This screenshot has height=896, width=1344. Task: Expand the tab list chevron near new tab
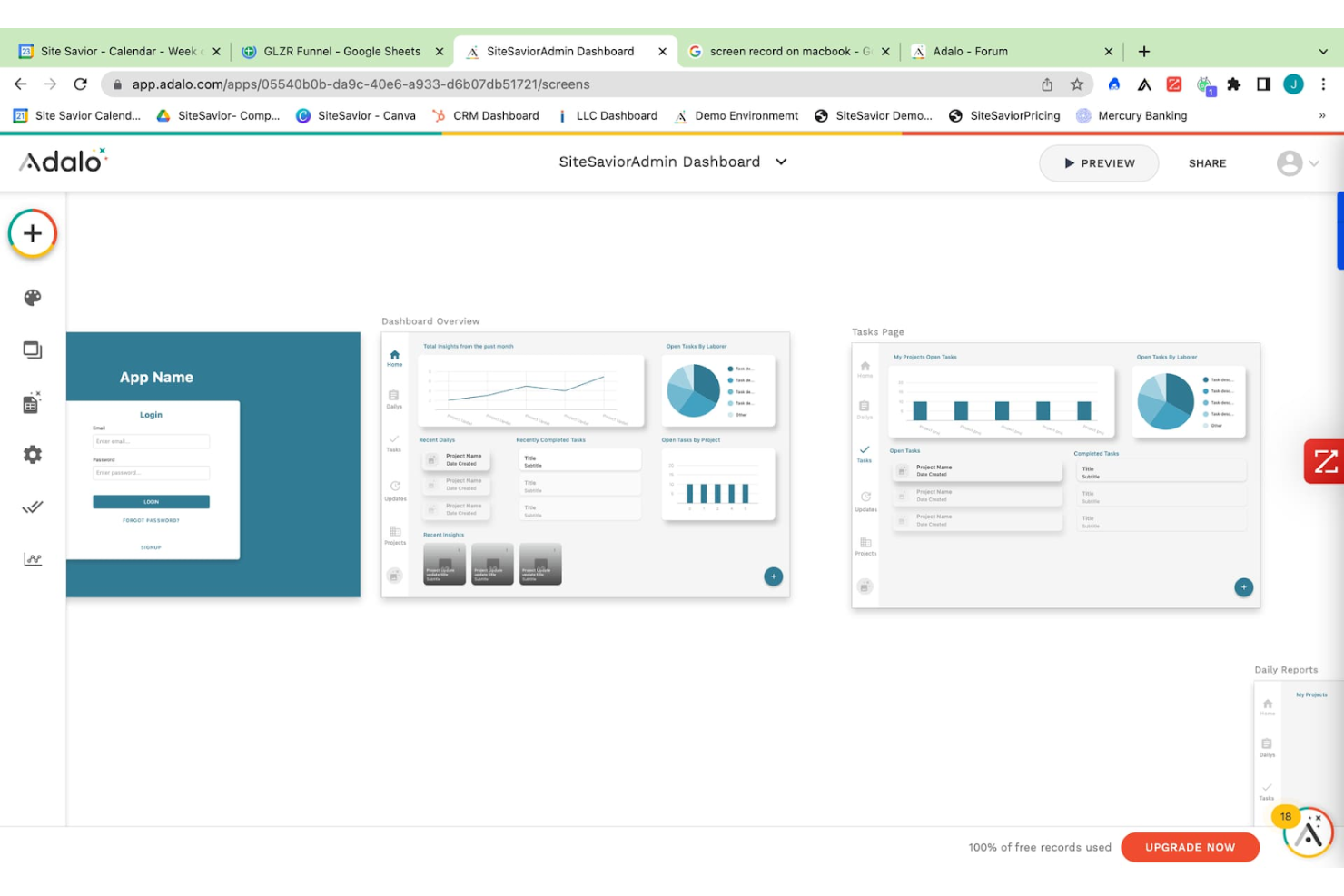1322,51
